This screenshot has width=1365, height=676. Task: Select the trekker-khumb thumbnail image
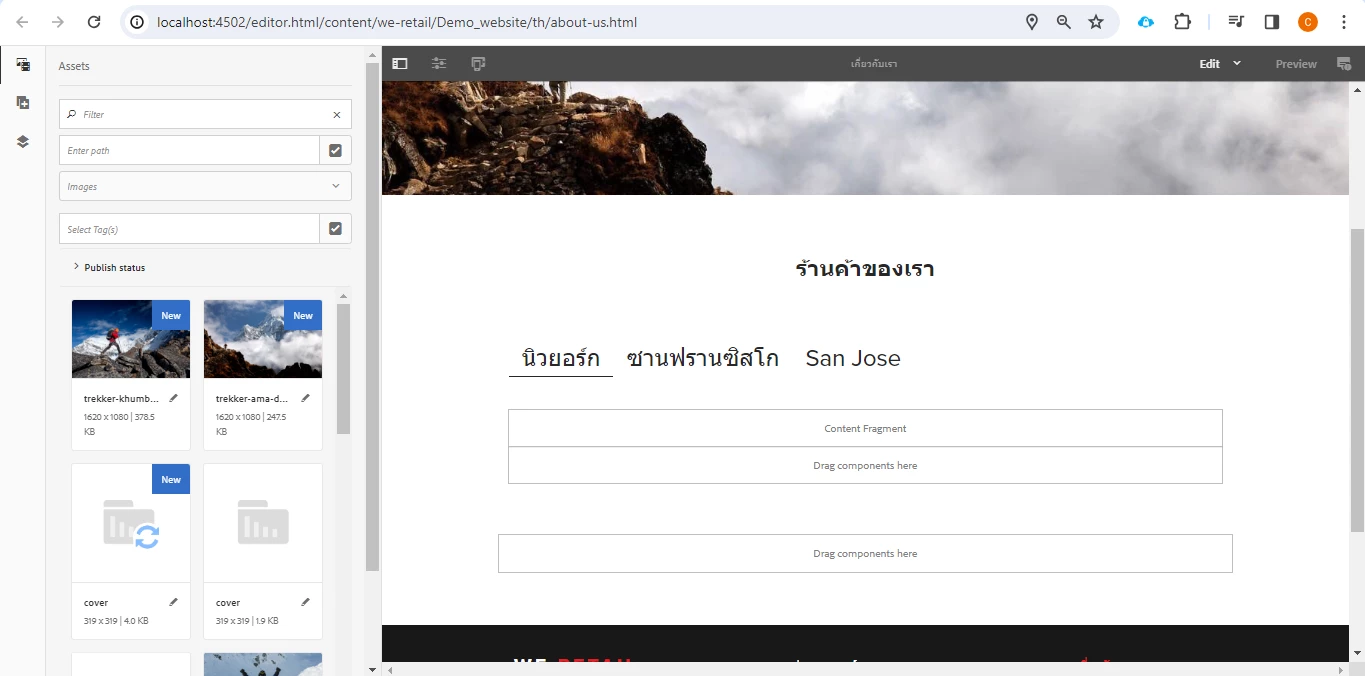tap(131, 339)
